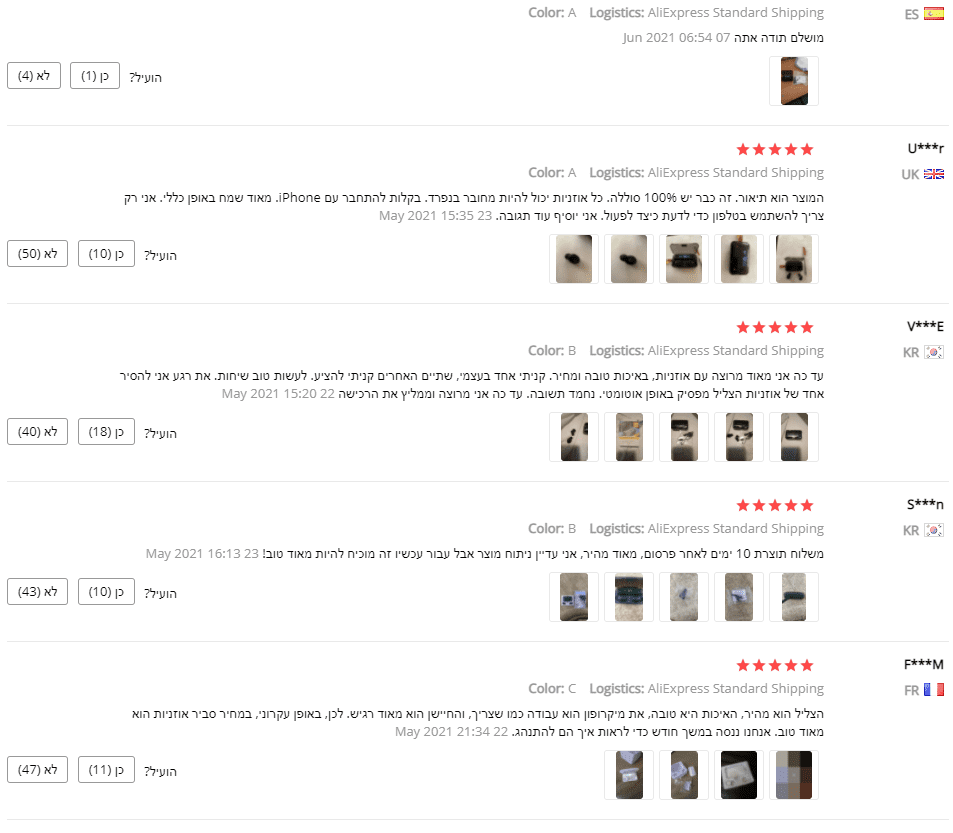Screen dimensions: 953x833
Task: Open the single photo in the ES review
Action: (x=794, y=81)
